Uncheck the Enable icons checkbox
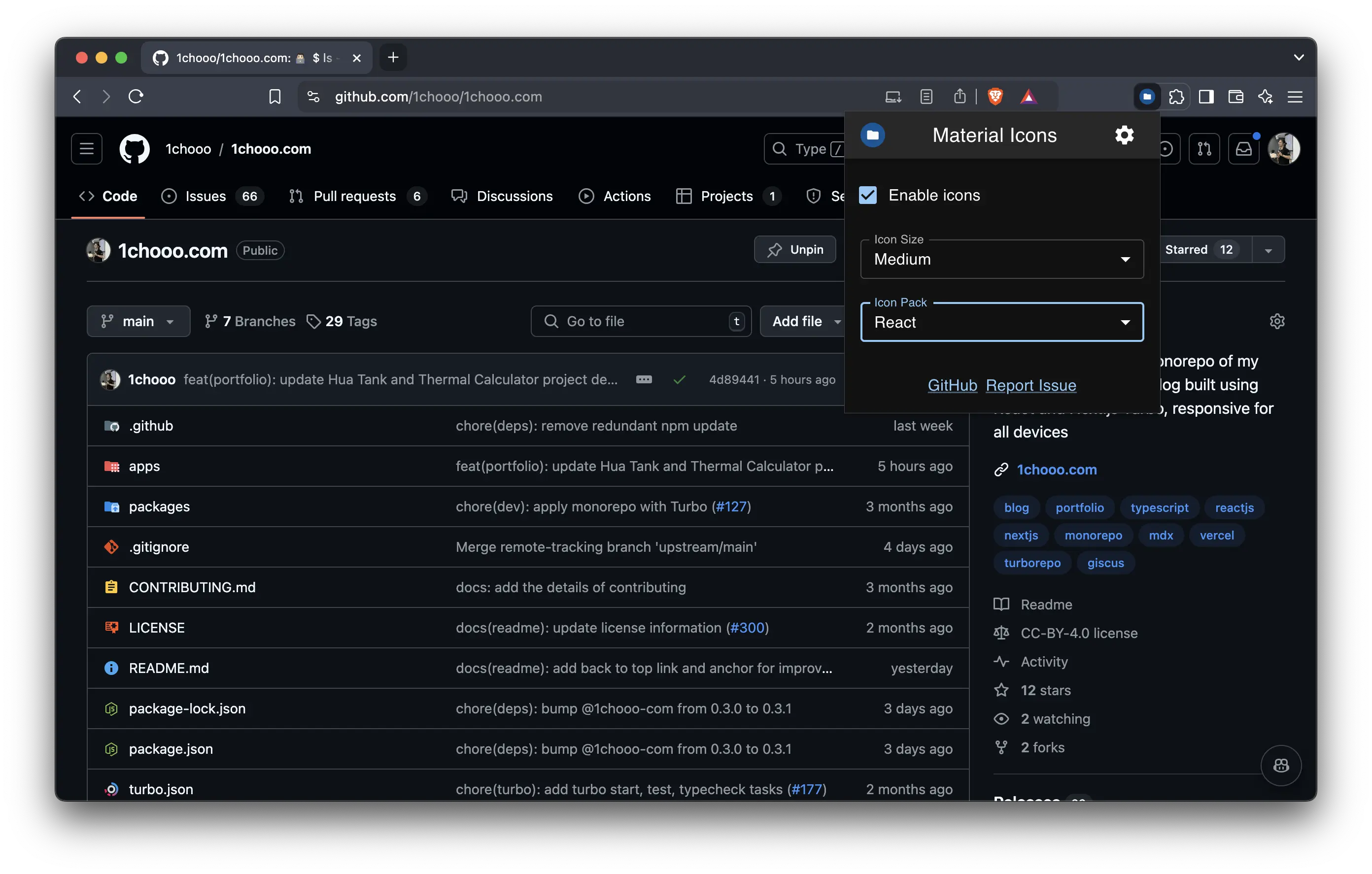 pyautogui.click(x=868, y=196)
